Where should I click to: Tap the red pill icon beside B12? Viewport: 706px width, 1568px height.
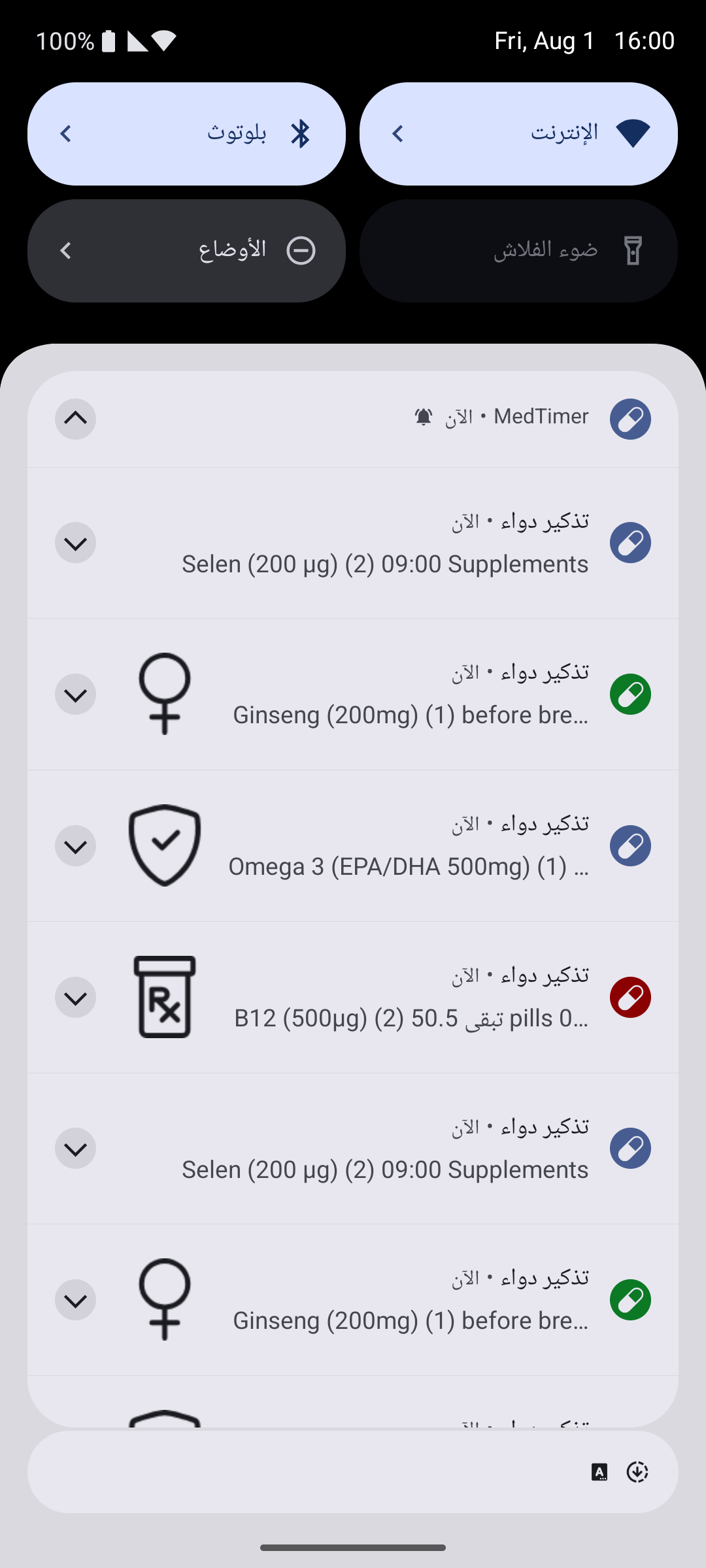(x=630, y=997)
